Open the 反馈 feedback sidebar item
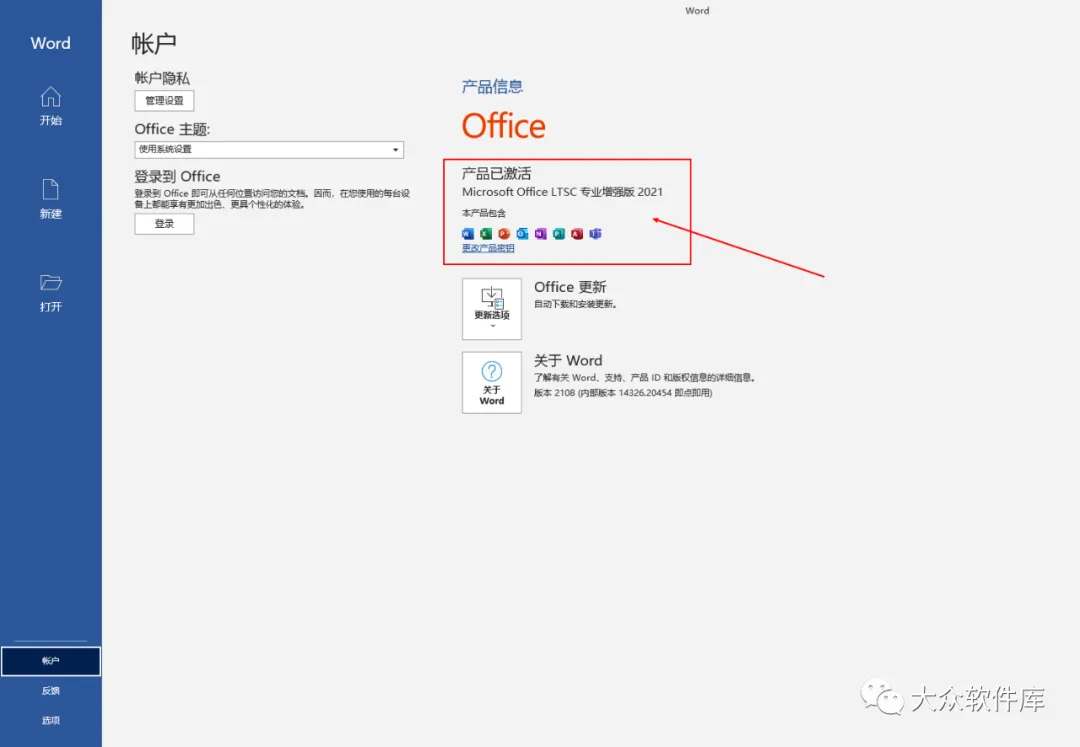The height and width of the screenshot is (747, 1080). (x=50, y=691)
